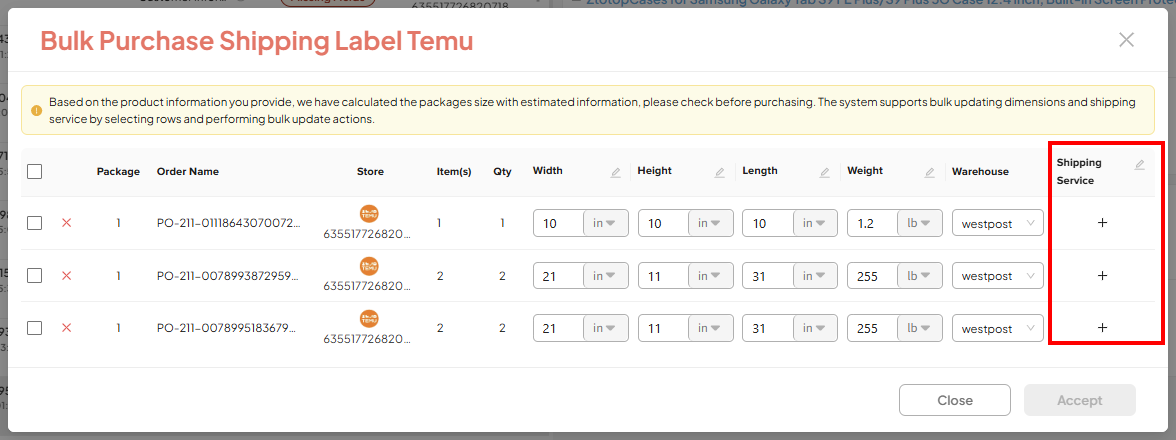Toggle the select-all checkbox in table header
The image size is (1176, 440).
pyautogui.click(x=35, y=171)
